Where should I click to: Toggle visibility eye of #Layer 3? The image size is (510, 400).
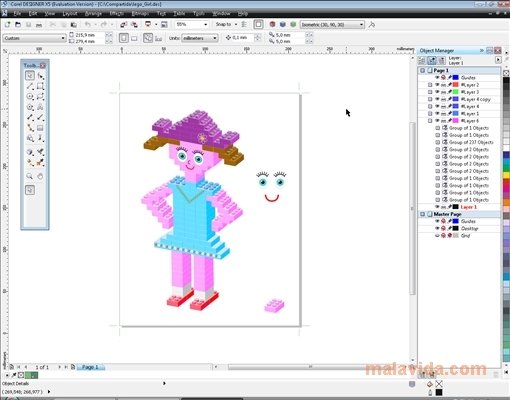[437, 92]
